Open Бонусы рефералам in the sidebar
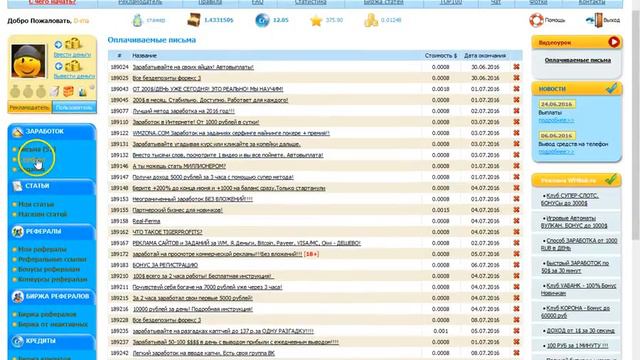Screen dimensions: 640x360 49,269
